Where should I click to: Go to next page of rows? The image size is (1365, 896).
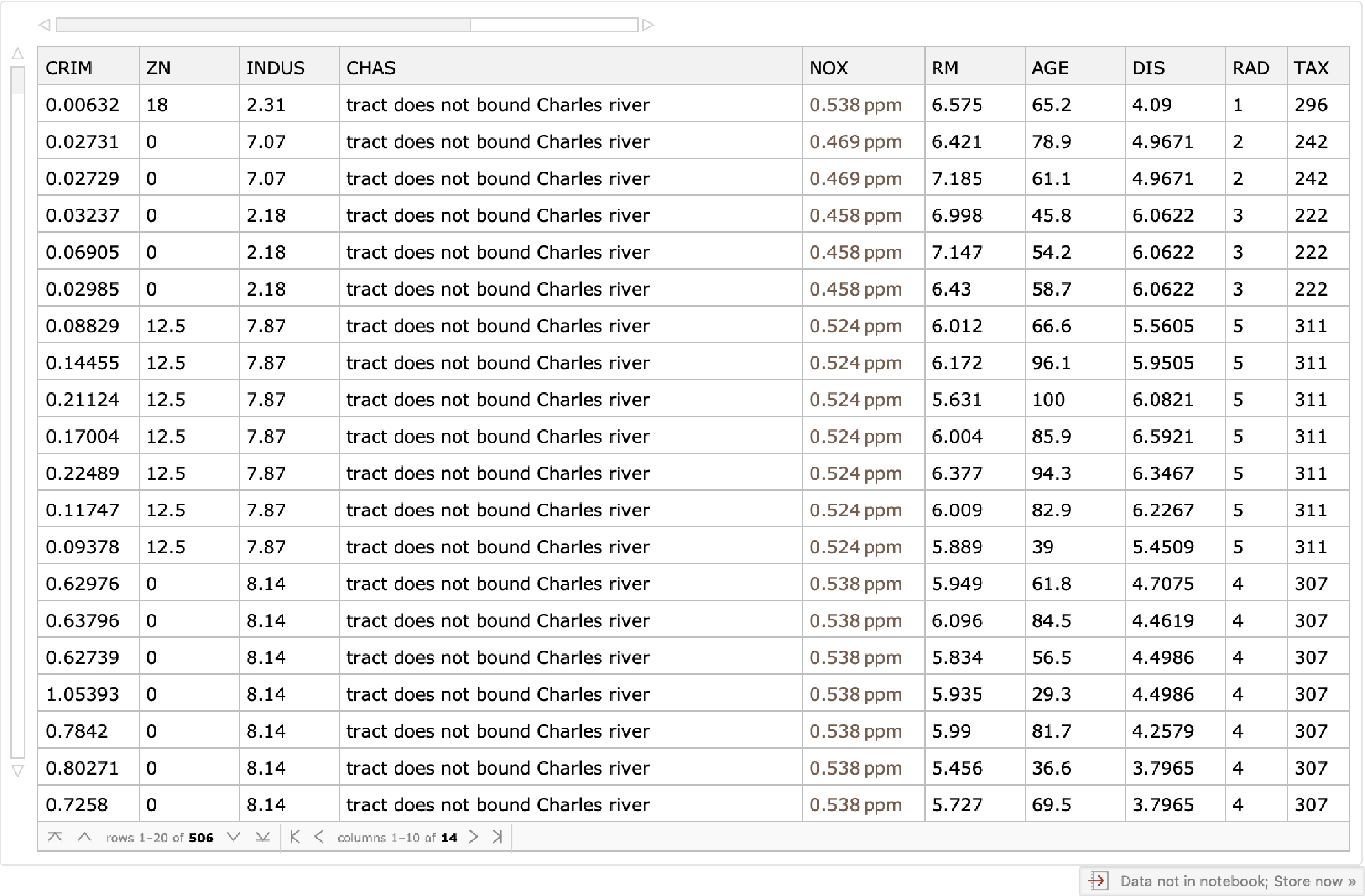click(x=234, y=837)
